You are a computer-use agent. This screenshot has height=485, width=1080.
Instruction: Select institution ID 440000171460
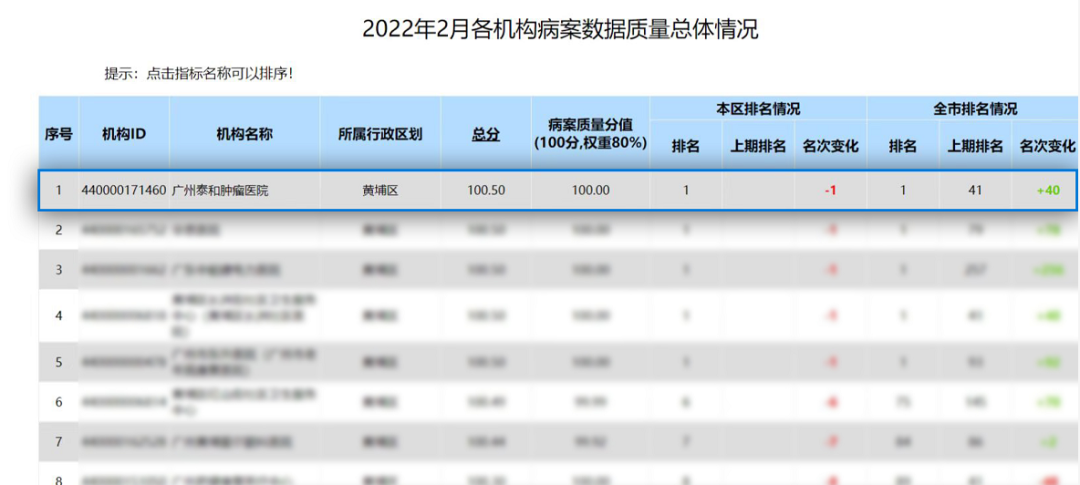pos(124,189)
